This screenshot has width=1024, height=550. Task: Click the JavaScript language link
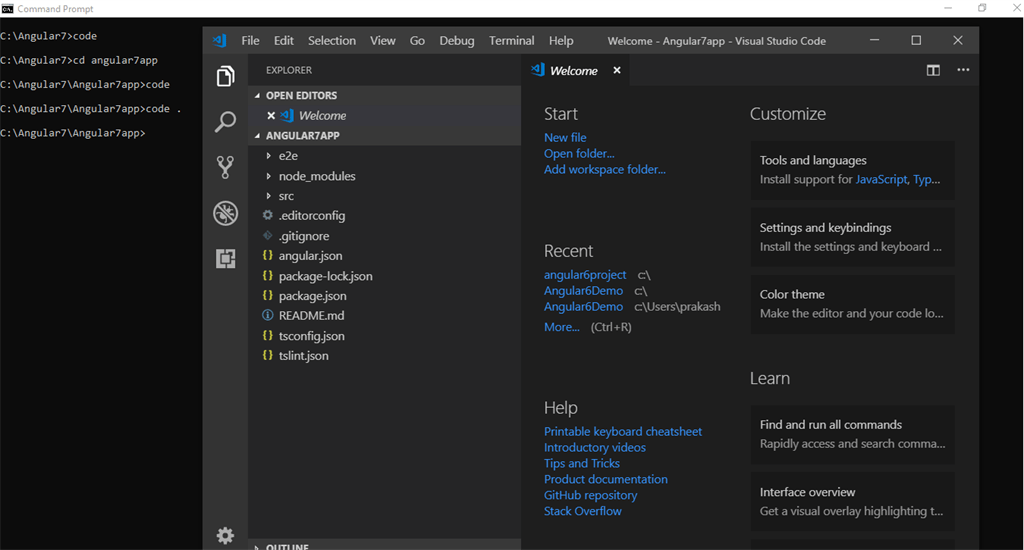pyautogui.click(x=881, y=179)
